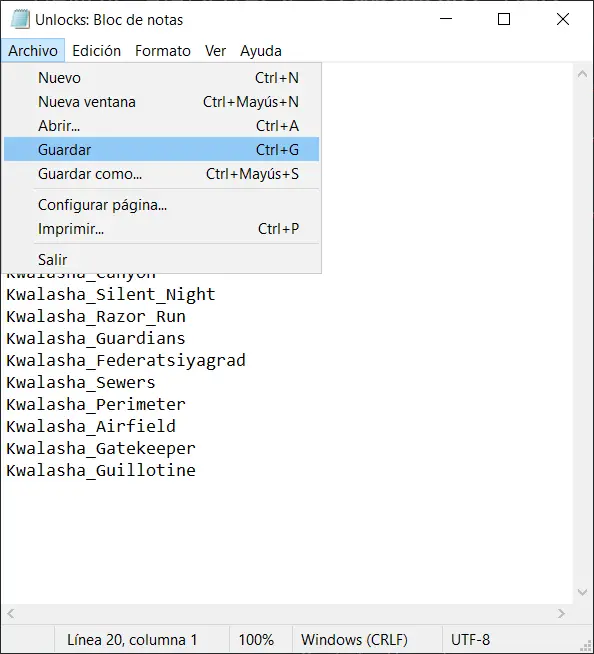Click the Notepad icon in title bar
The image size is (594, 654).
coord(20,20)
